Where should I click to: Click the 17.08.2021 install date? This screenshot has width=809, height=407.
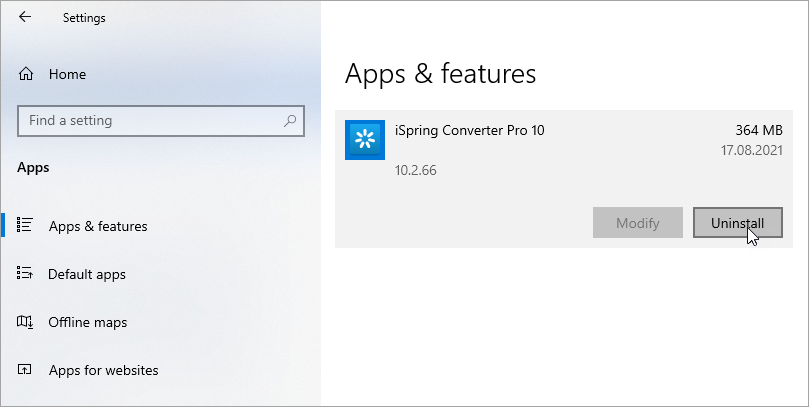pyautogui.click(x=752, y=151)
